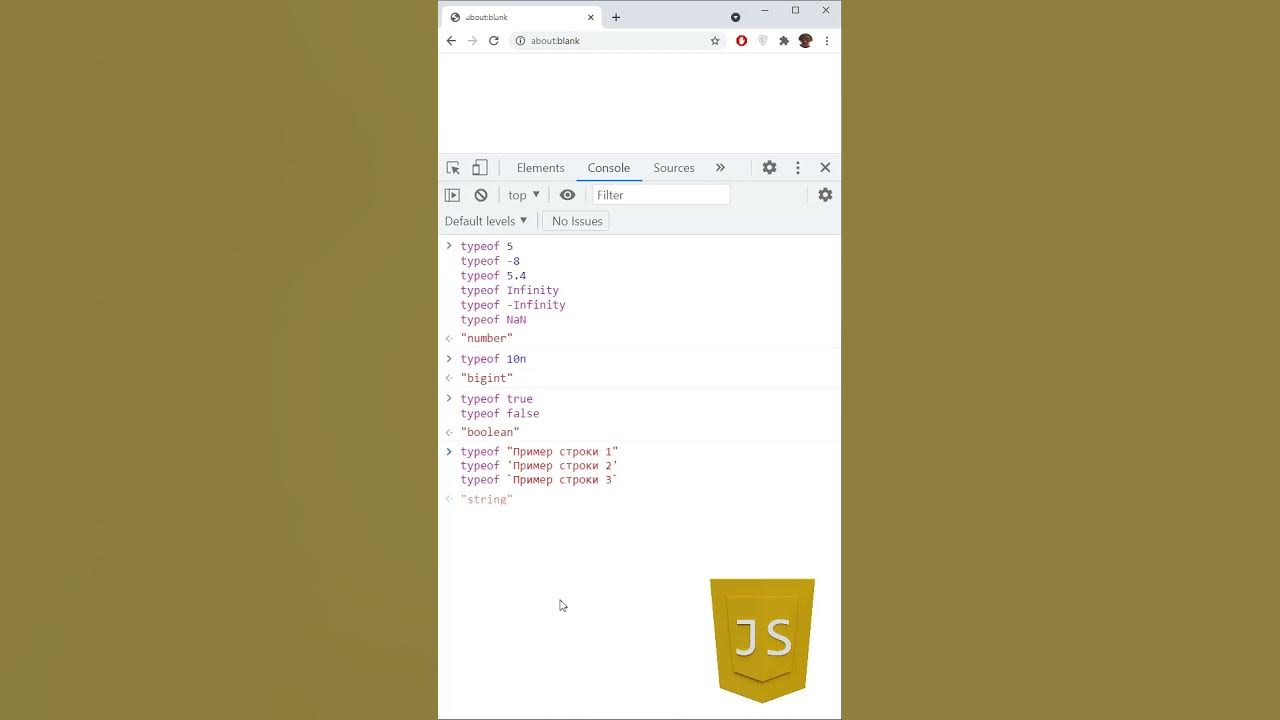This screenshot has height=720, width=1280.
Task: Click the typeof -8 line
Action: pyautogui.click(x=490, y=261)
